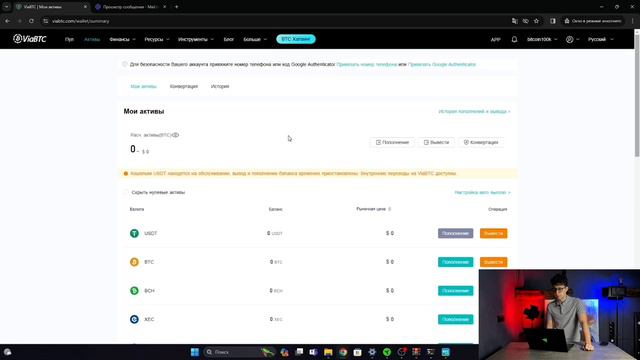Close the ViaBTC browser tab
The image size is (640, 360).
85,7
